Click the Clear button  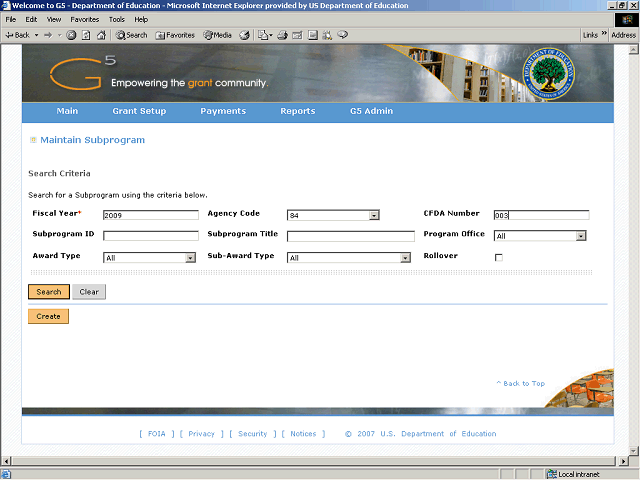pyautogui.click(x=89, y=292)
